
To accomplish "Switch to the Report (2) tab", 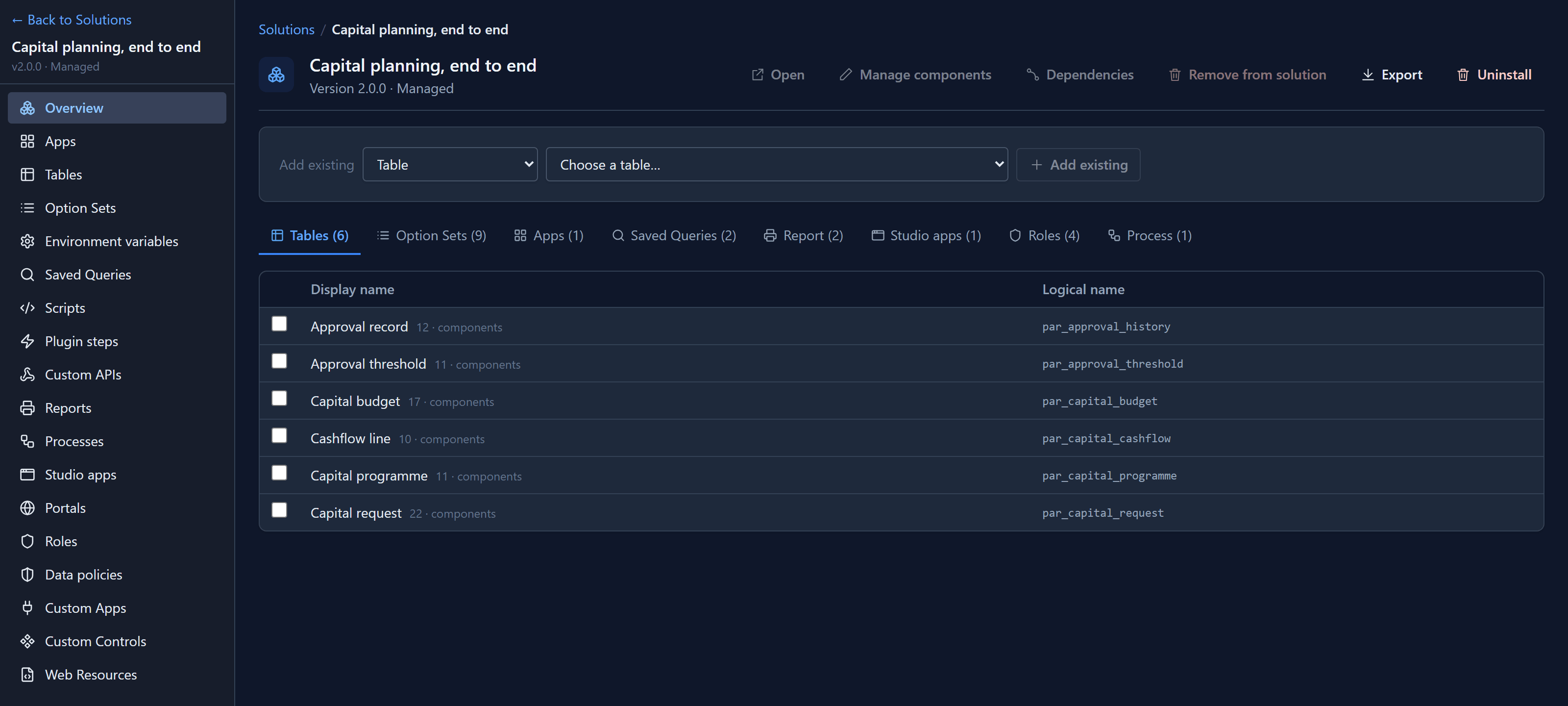I will (804, 236).
